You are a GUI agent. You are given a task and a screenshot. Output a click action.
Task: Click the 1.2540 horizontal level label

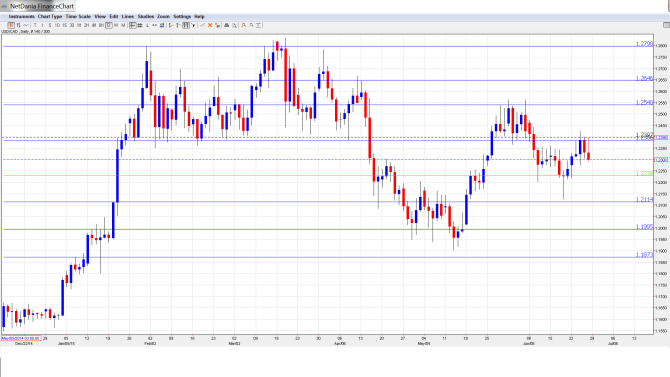click(x=644, y=103)
